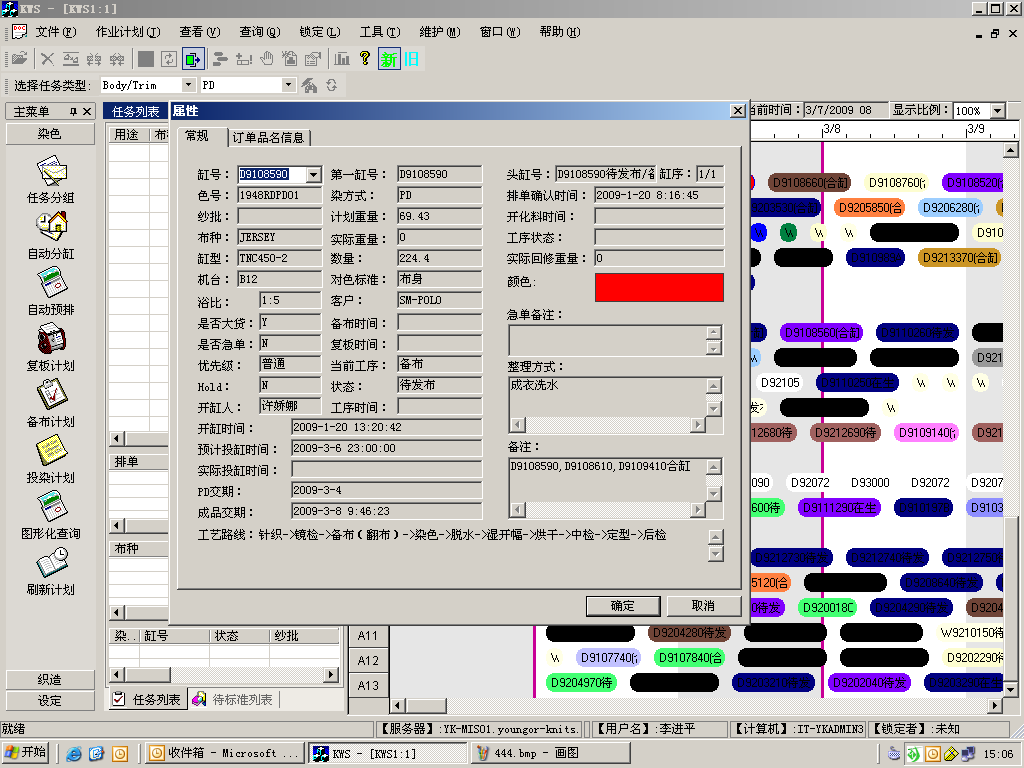Toggle the pin on 主菜单 panel
The height and width of the screenshot is (768, 1024).
click(x=73, y=111)
